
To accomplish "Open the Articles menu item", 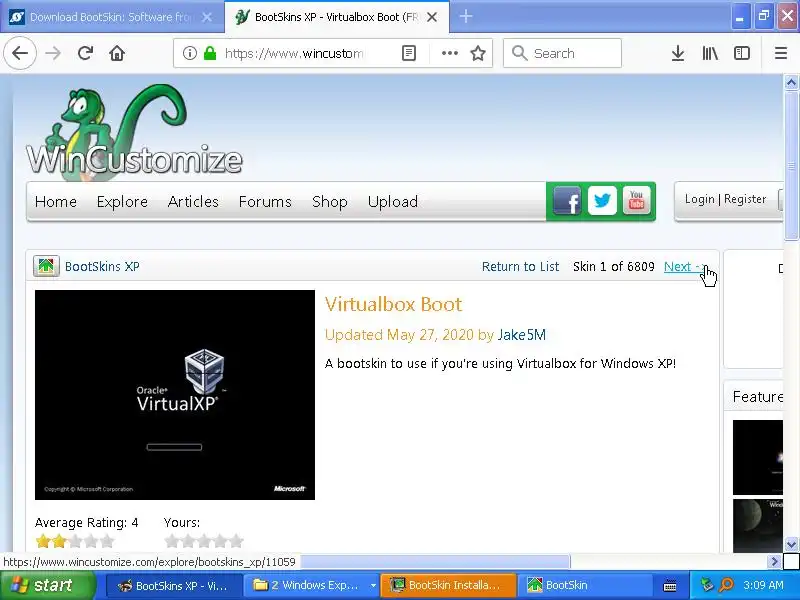I will tap(193, 202).
